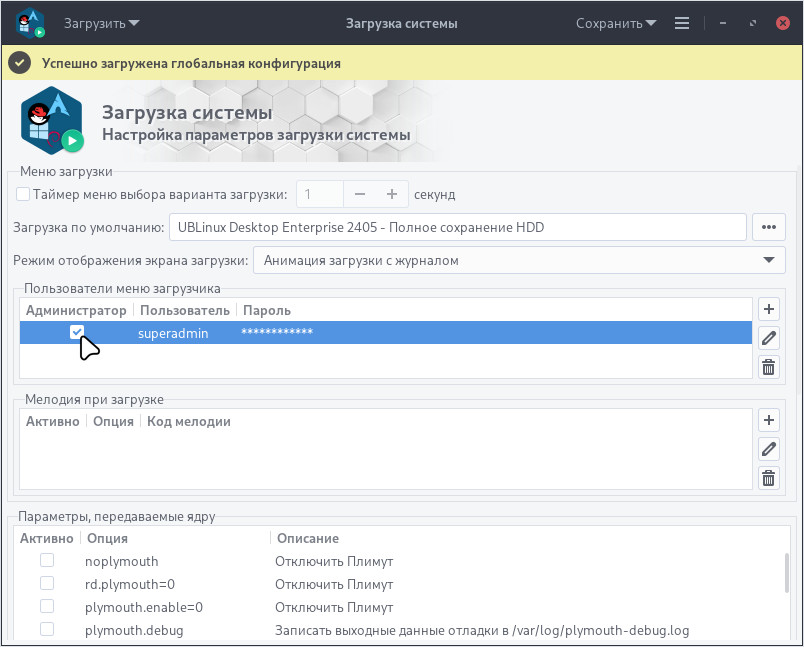Click the Опция column header in the melody table
The height and width of the screenshot is (647, 804).
pos(113,422)
